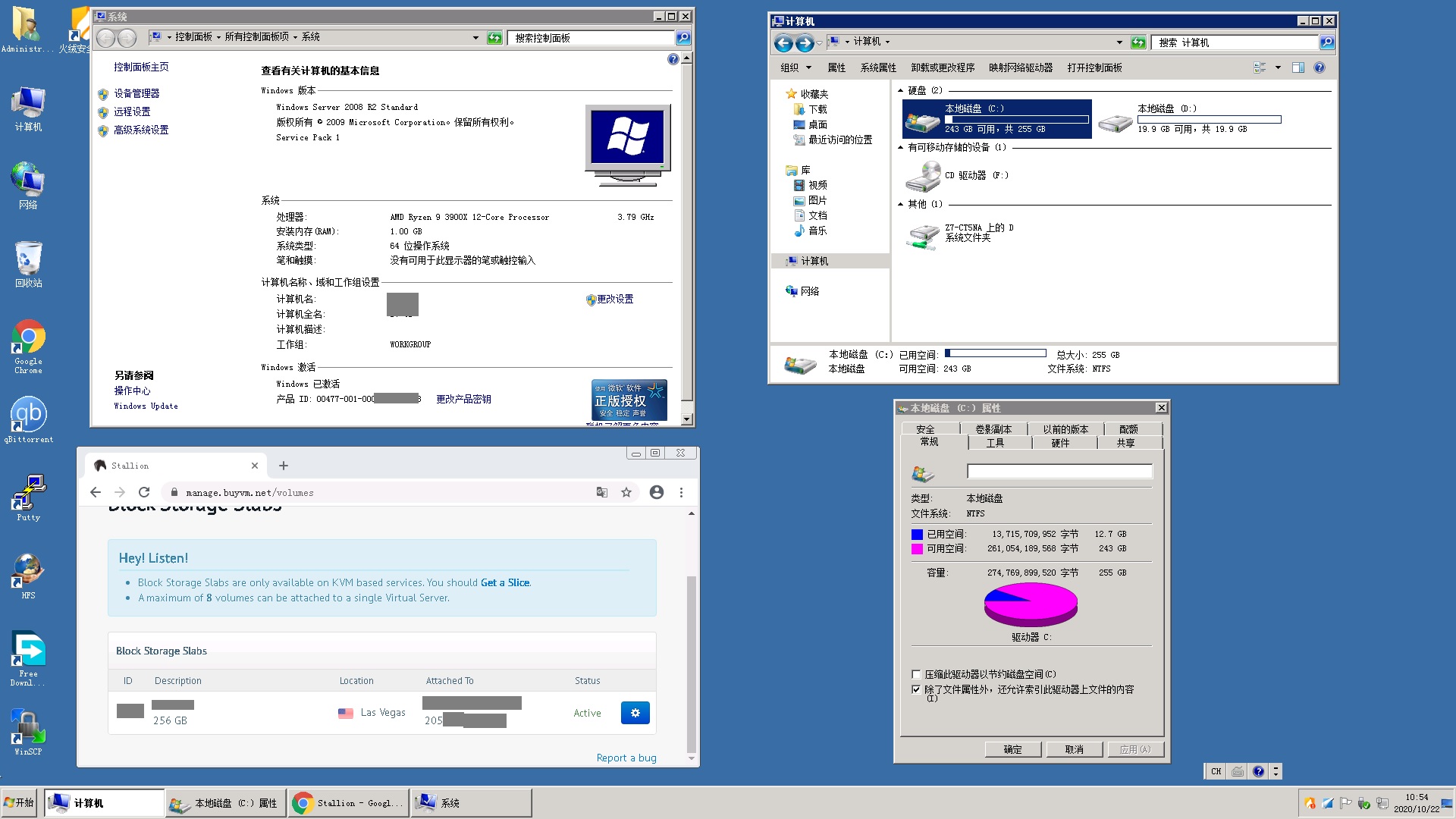Click the clock in system tray

pos(1416,803)
